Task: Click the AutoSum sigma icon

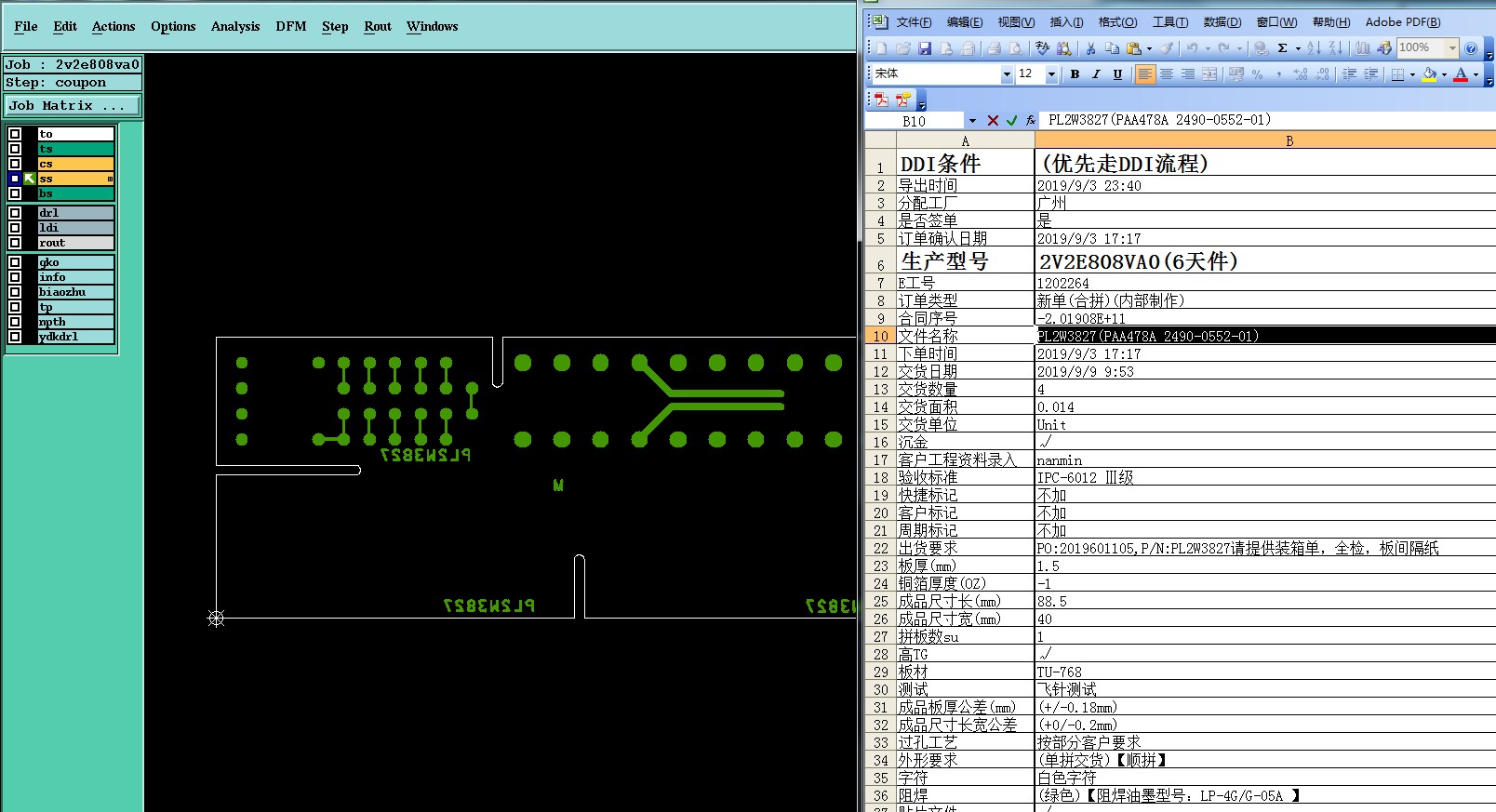Action: 1282,48
